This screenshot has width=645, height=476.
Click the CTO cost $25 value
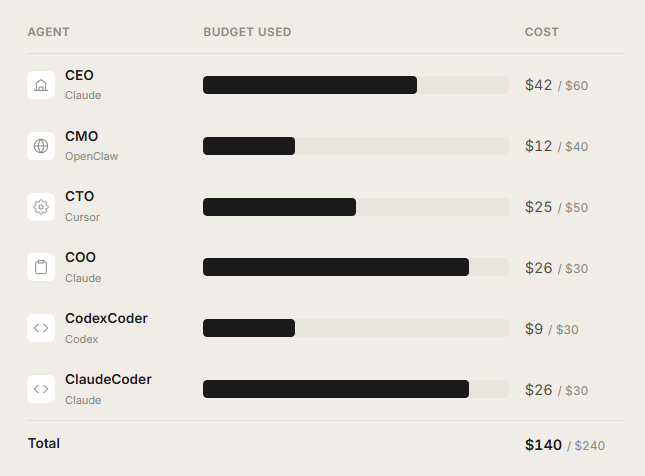538,207
